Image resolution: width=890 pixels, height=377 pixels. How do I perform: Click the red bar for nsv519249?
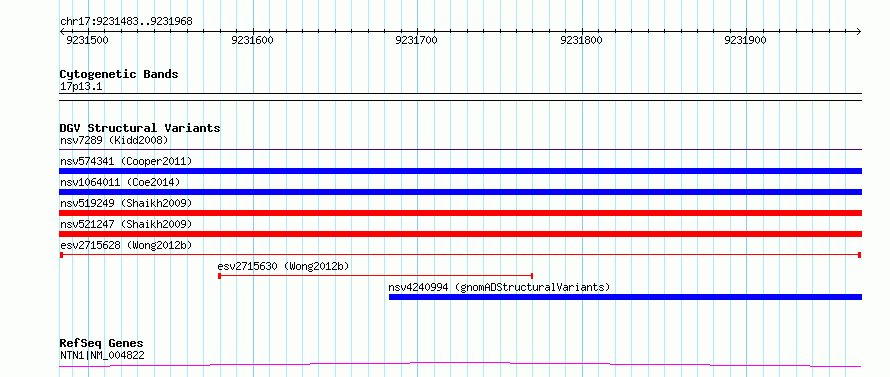[x=460, y=213]
